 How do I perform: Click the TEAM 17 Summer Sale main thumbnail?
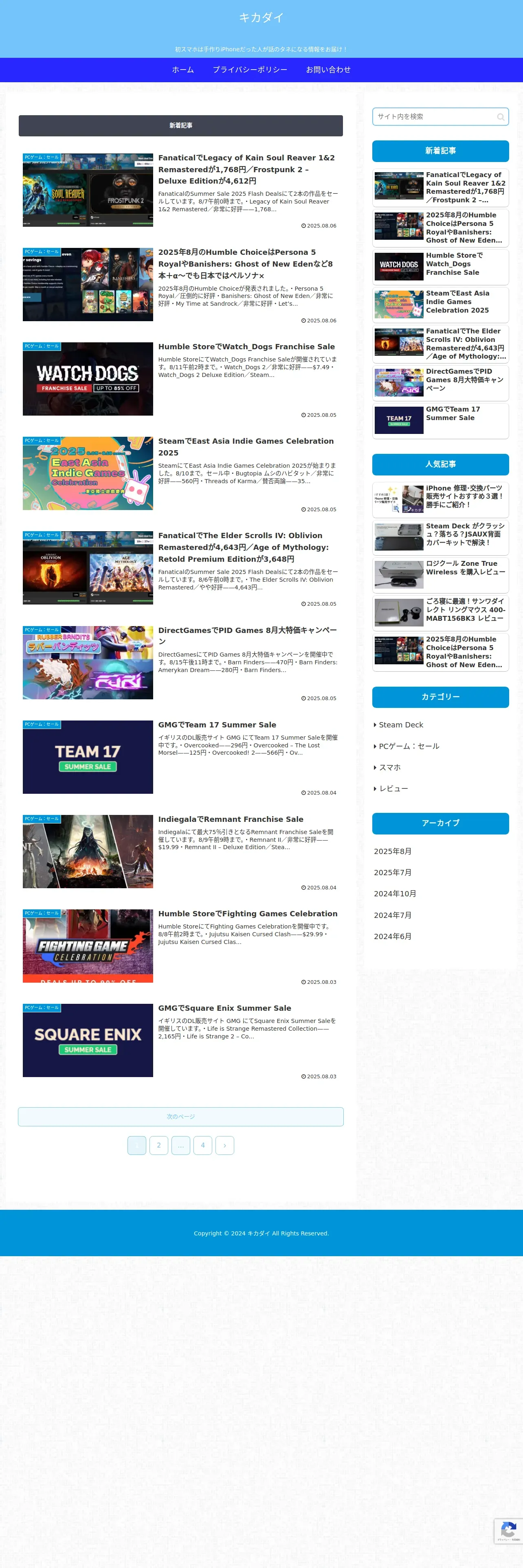pos(88,757)
